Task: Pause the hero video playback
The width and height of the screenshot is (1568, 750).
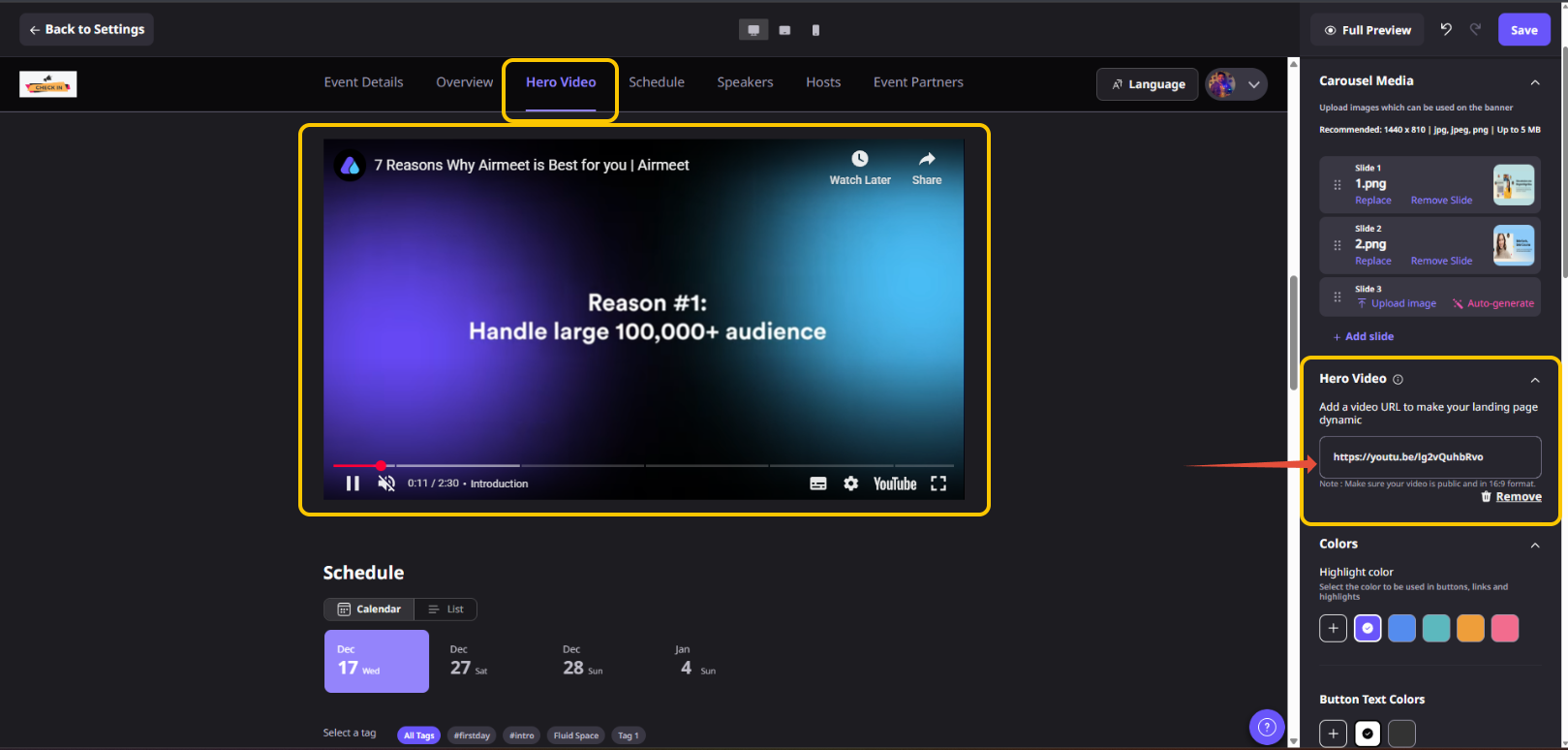Action: pyautogui.click(x=353, y=484)
